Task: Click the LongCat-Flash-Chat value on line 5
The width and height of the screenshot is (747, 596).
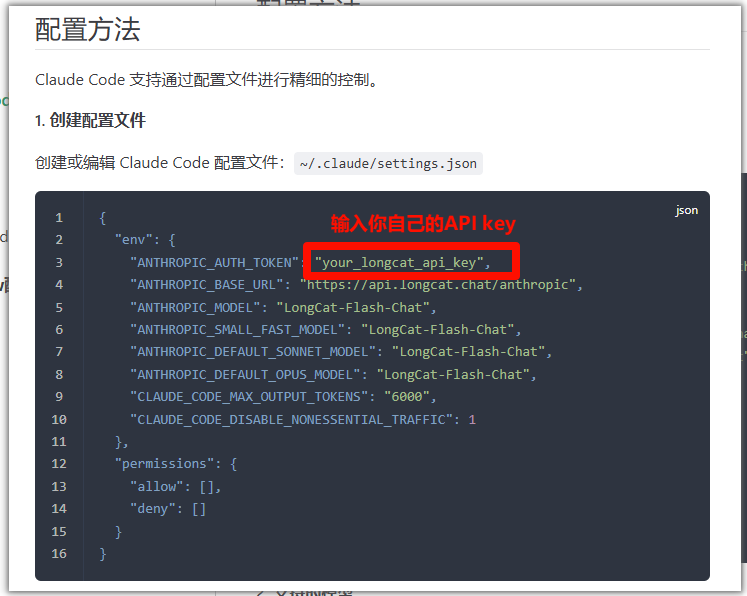Action: tap(353, 308)
